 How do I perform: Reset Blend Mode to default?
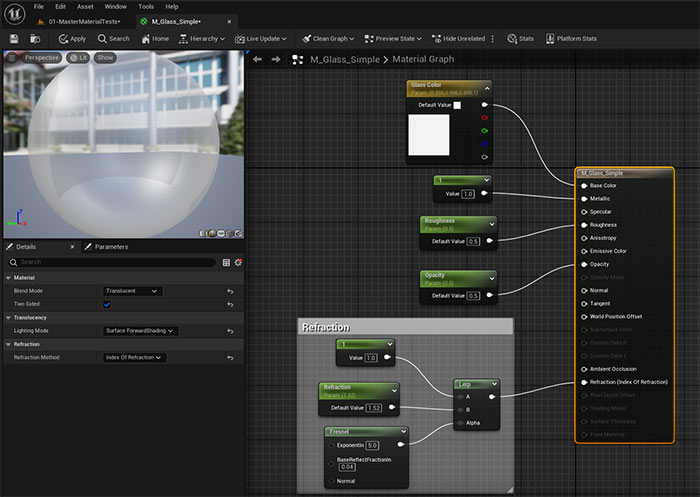(x=230, y=291)
